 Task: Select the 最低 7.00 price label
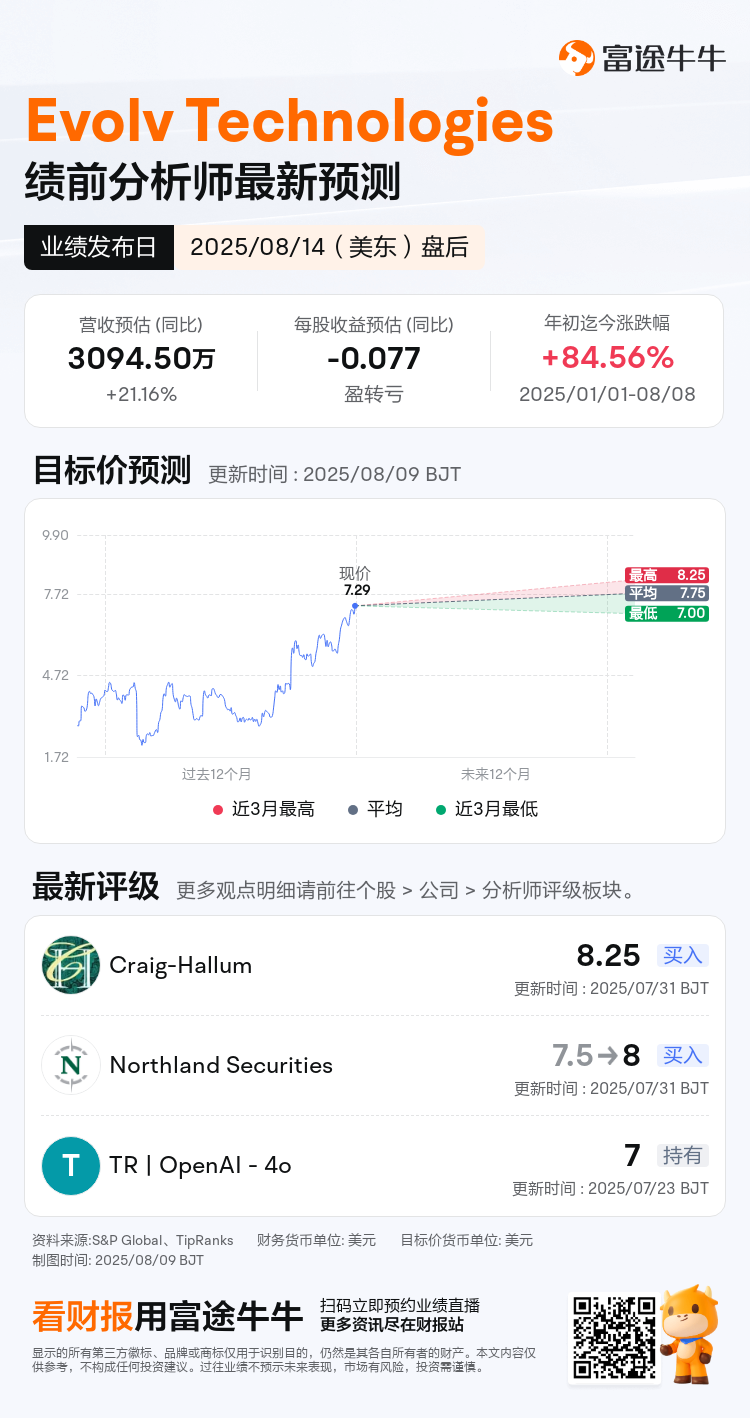pyautogui.click(x=666, y=613)
